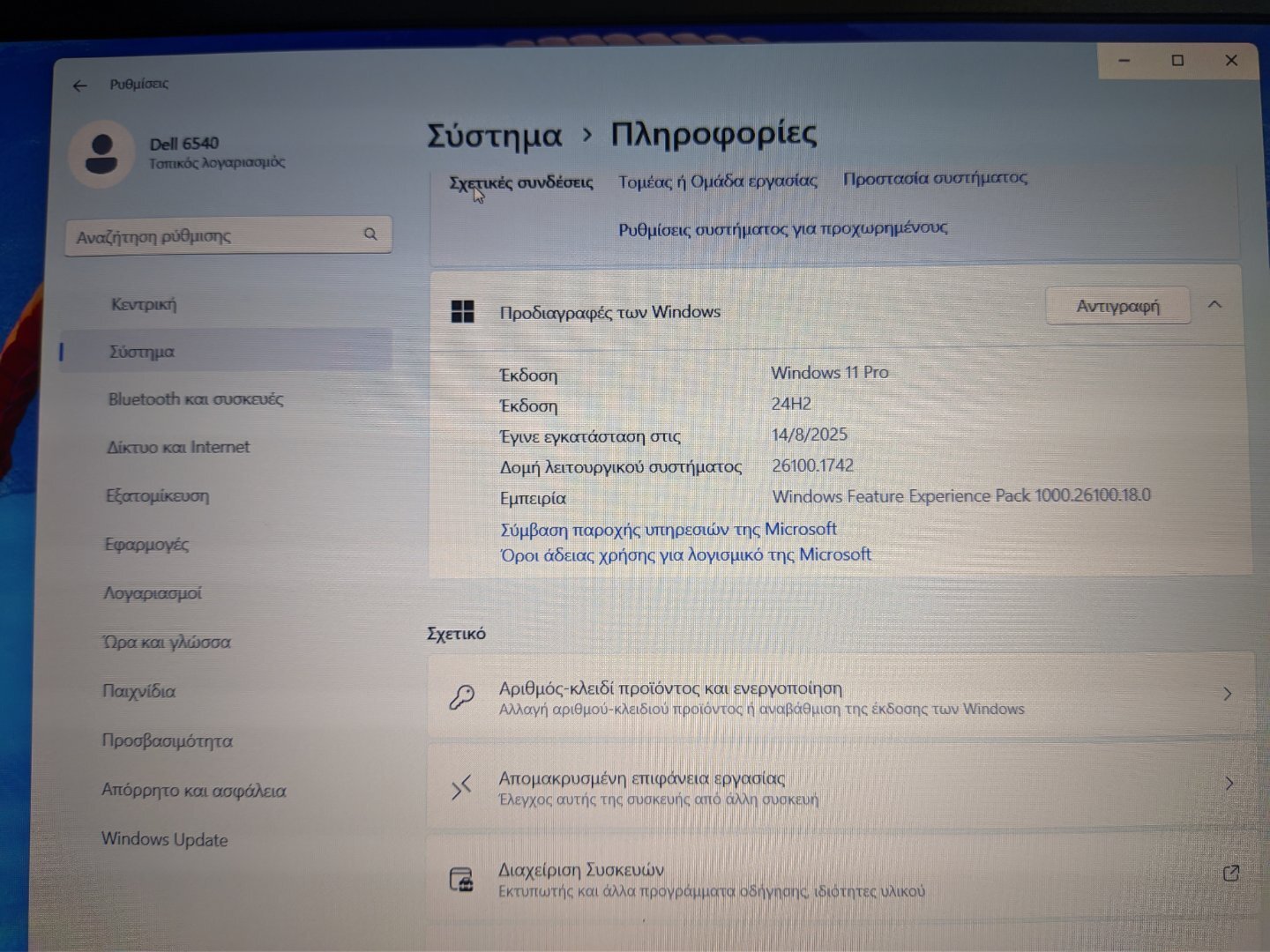
Task: Maximize the Settings window
Action: pyautogui.click(x=1177, y=61)
